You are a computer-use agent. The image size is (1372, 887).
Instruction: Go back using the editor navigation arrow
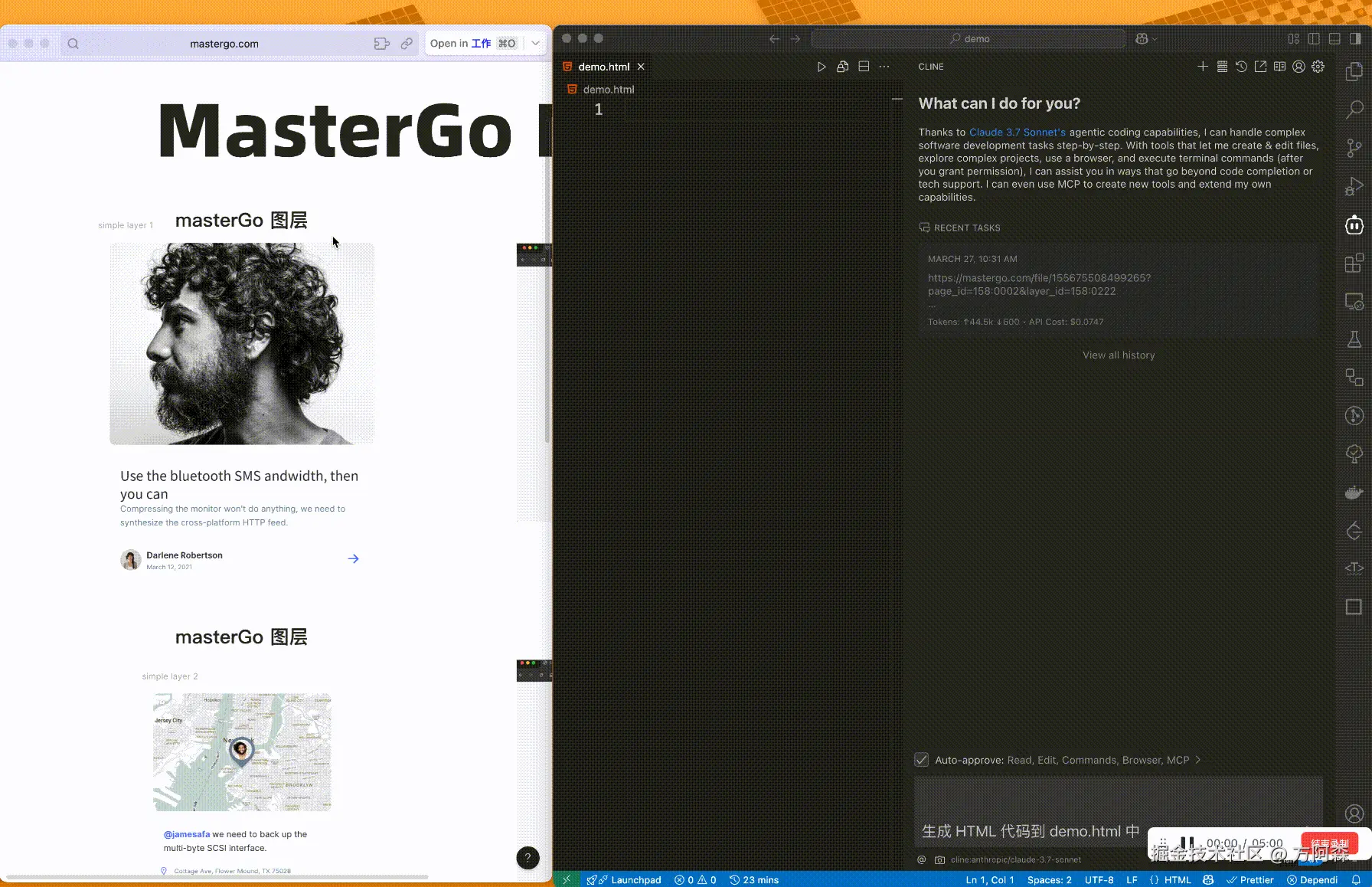click(x=774, y=39)
